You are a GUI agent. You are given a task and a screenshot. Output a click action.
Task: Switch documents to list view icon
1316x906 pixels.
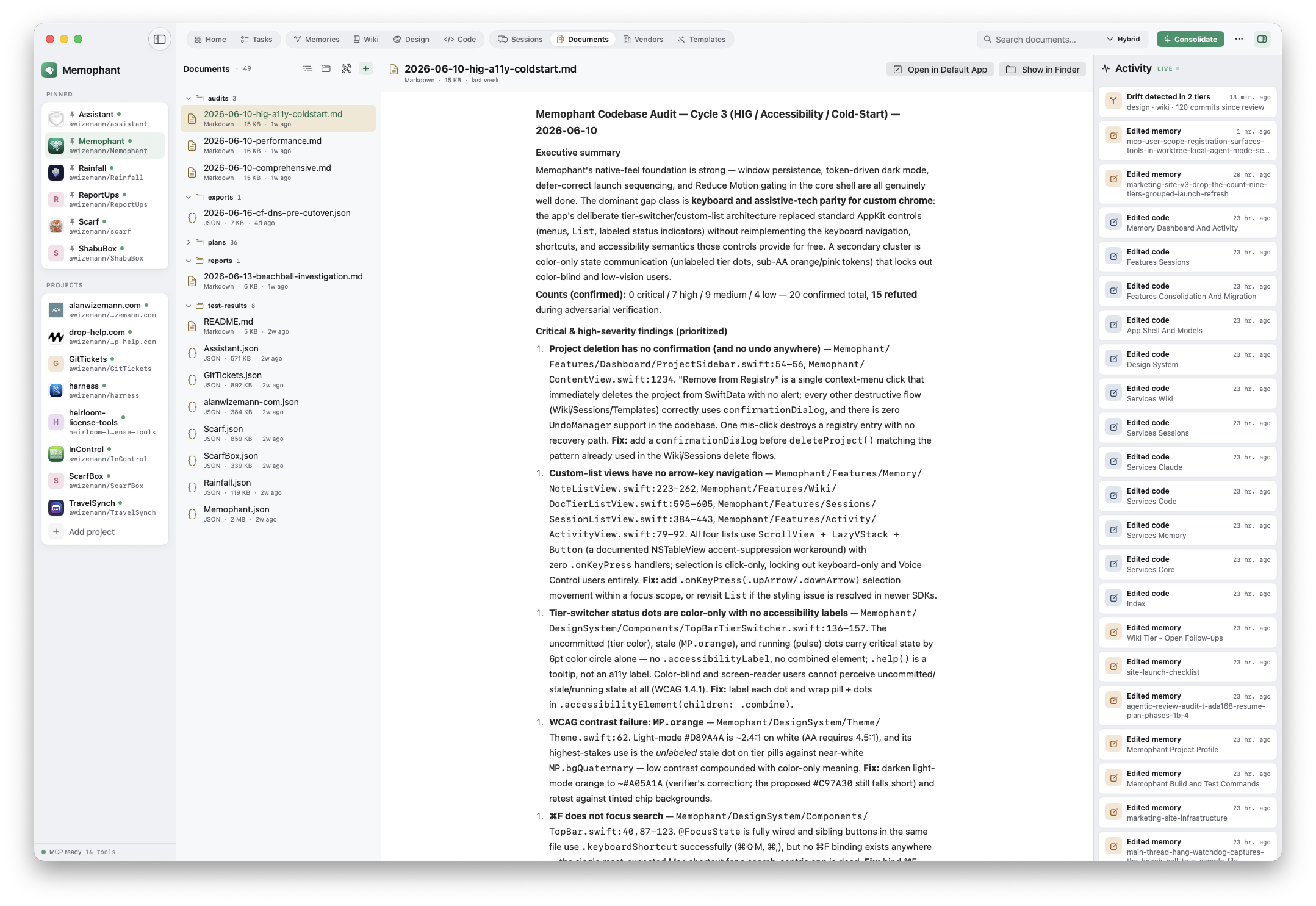(x=307, y=69)
